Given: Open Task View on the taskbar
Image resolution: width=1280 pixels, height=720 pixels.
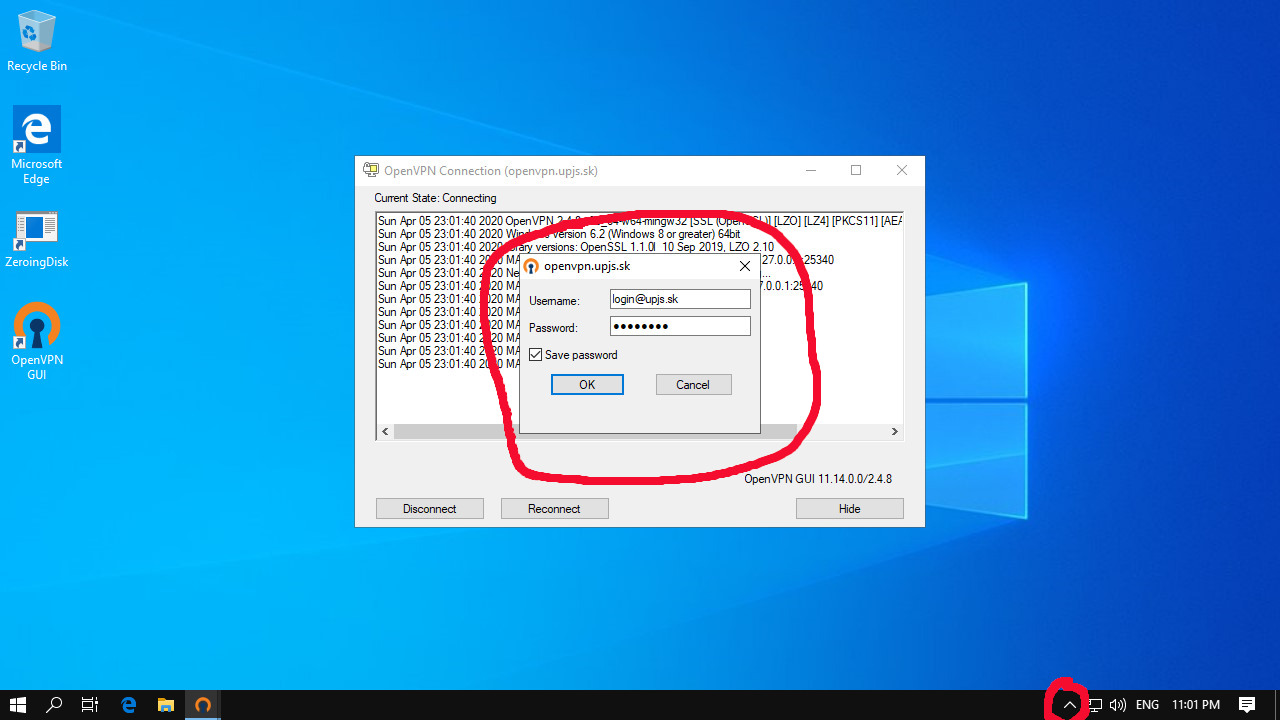Looking at the screenshot, I should (90, 705).
